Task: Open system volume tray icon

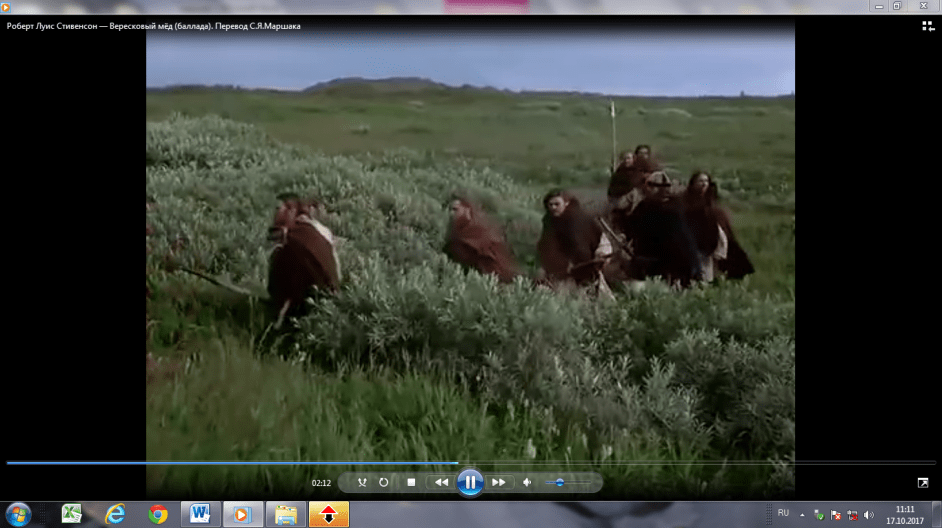Action: (869, 515)
